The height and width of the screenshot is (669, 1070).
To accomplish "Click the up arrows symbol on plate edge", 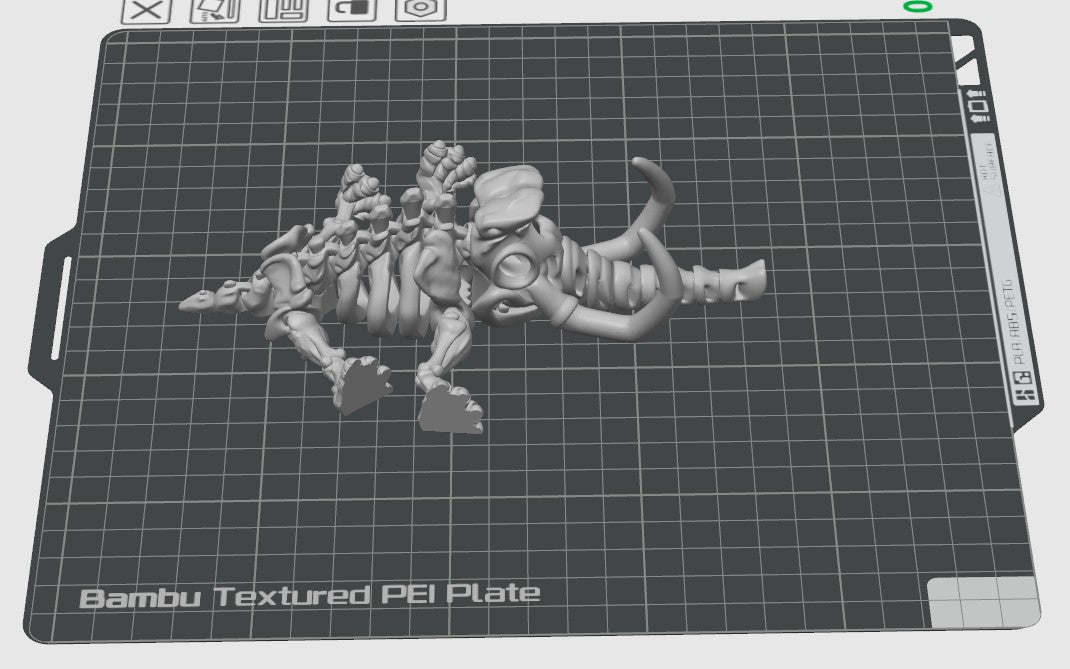I will (x=975, y=104).
